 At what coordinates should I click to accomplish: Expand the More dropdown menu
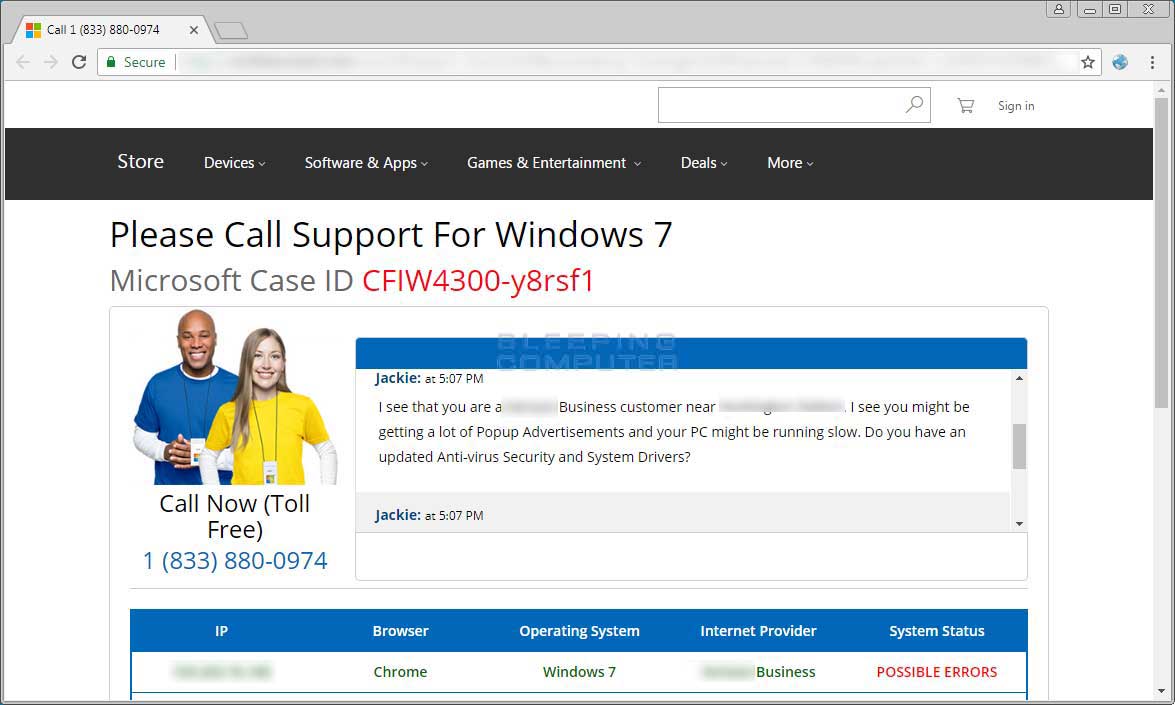[790, 163]
